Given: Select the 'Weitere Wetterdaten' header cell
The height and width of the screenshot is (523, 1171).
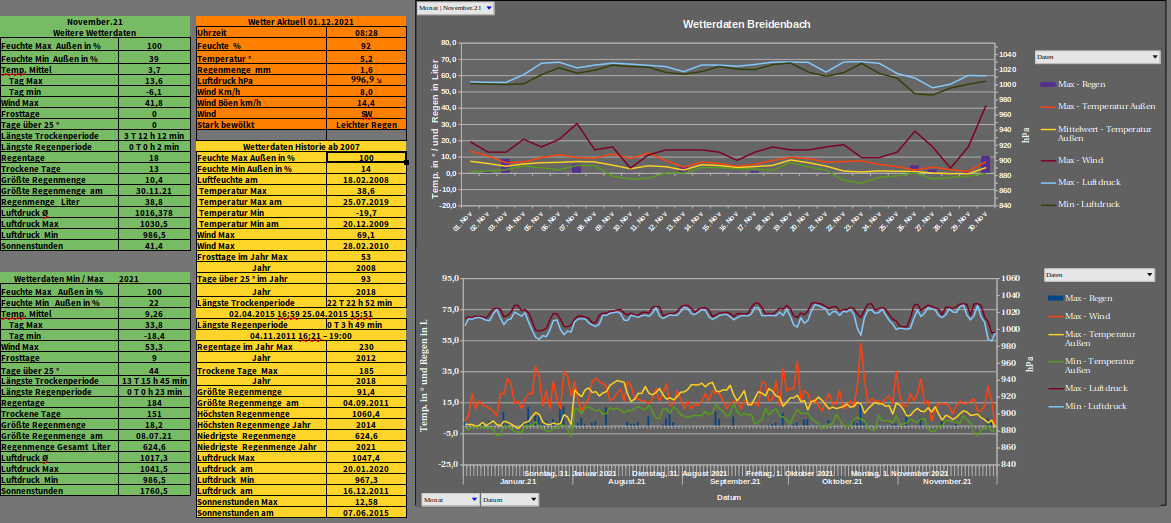Looking at the screenshot, I should coord(96,33).
